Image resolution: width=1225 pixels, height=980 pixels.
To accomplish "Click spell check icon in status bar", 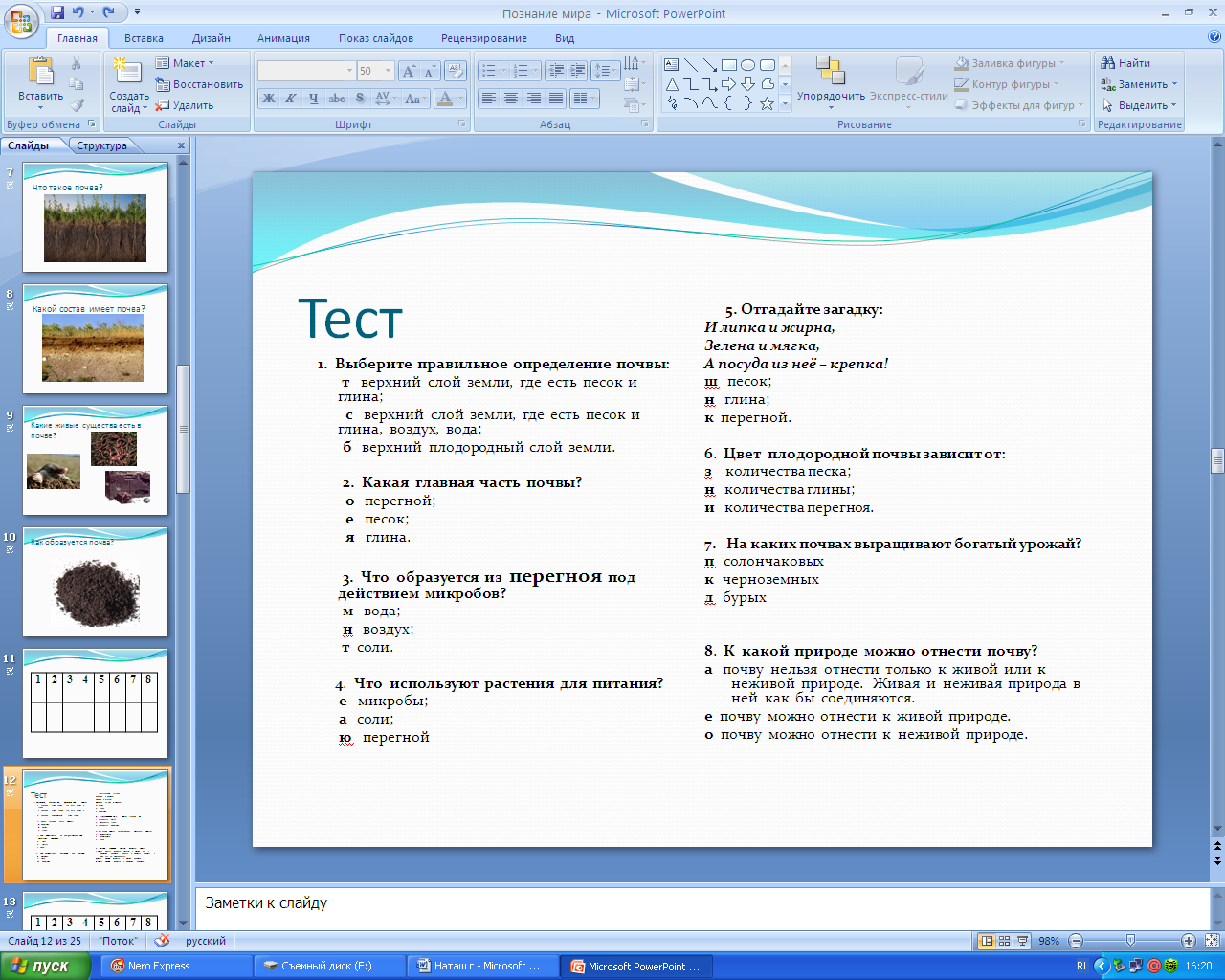I will click(x=162, y=941).
